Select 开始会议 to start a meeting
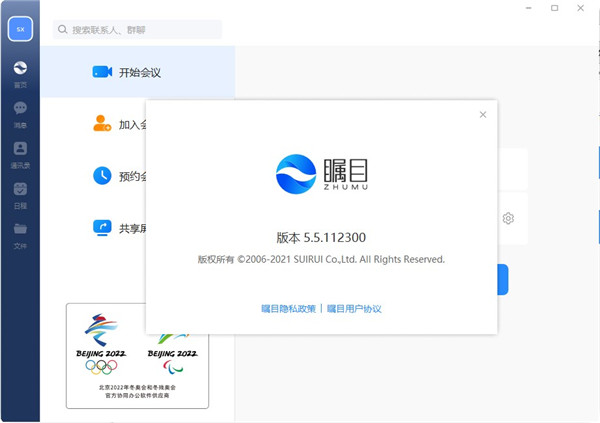The width and height of the screenshot is (600, 423). pos(138,72)
